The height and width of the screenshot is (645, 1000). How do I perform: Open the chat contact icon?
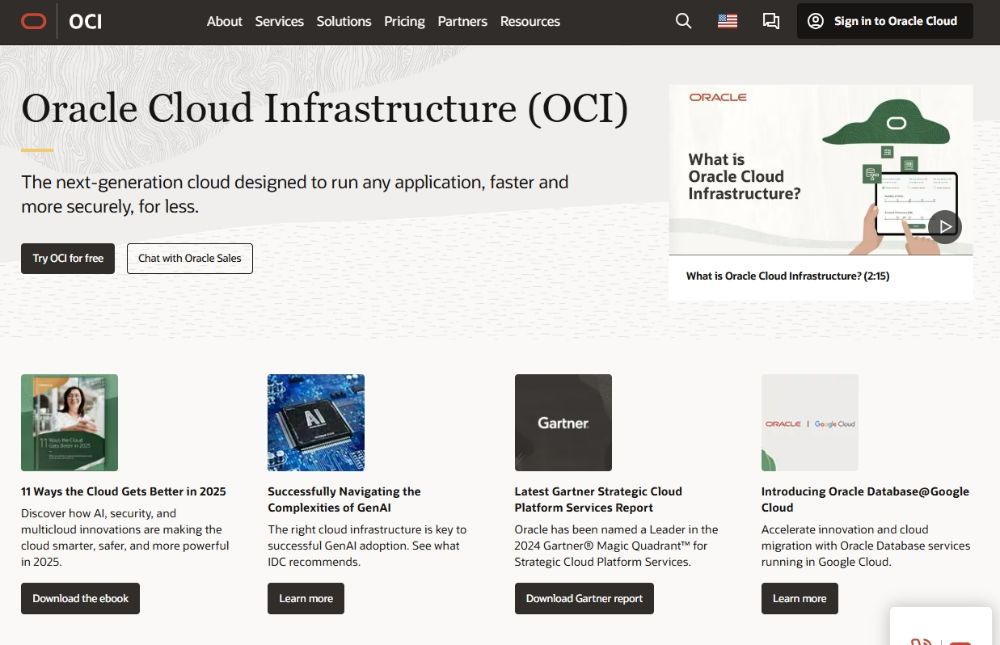click(x=770, y=21)
